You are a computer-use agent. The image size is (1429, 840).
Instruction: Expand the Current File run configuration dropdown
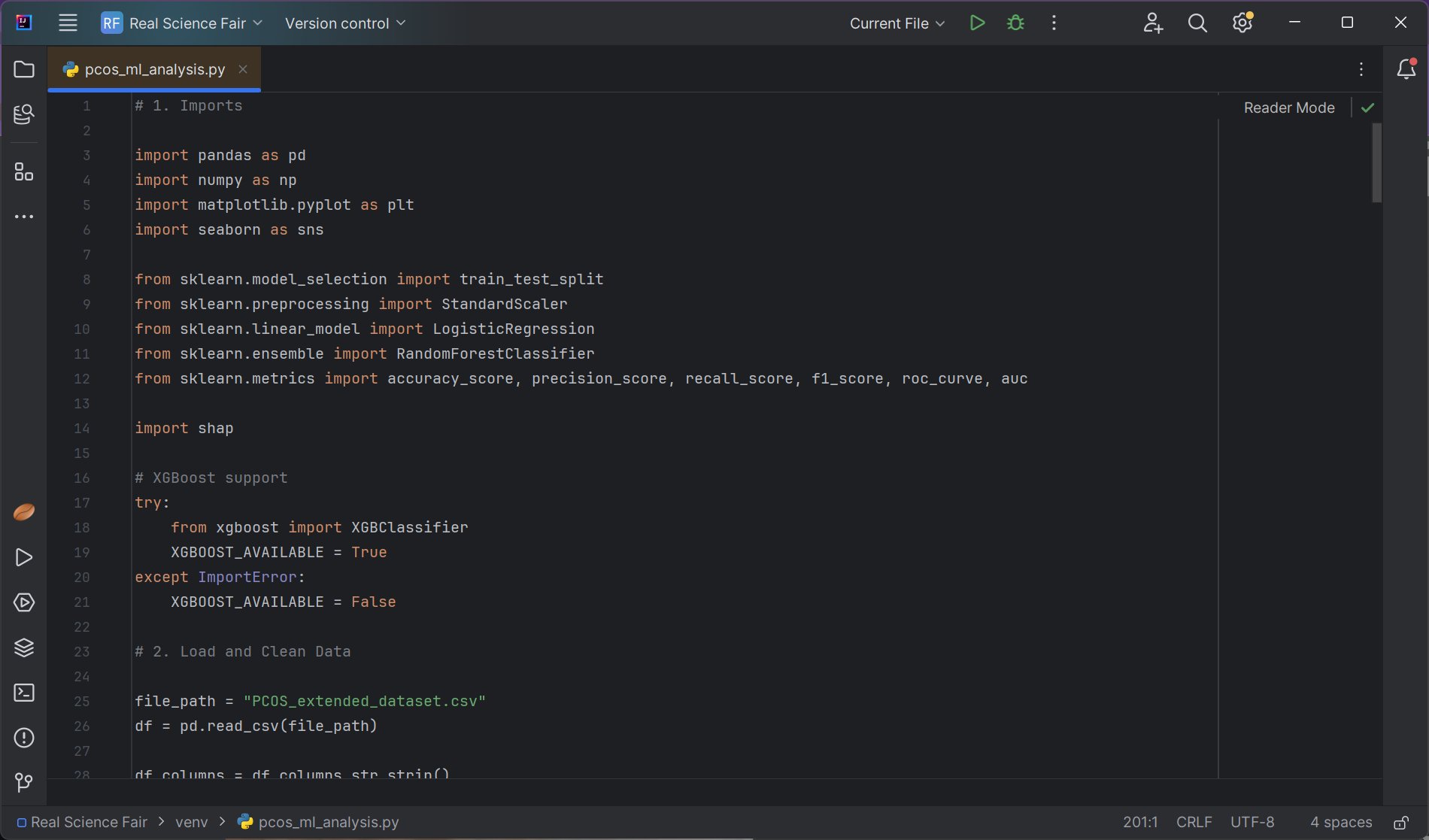click(897, 23)
